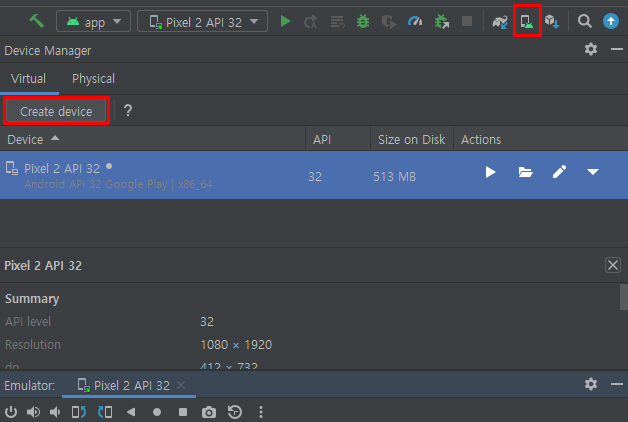628x422 pixels.
Task: Open the Pixel 2 API 32 device selector
Action: 203,21
